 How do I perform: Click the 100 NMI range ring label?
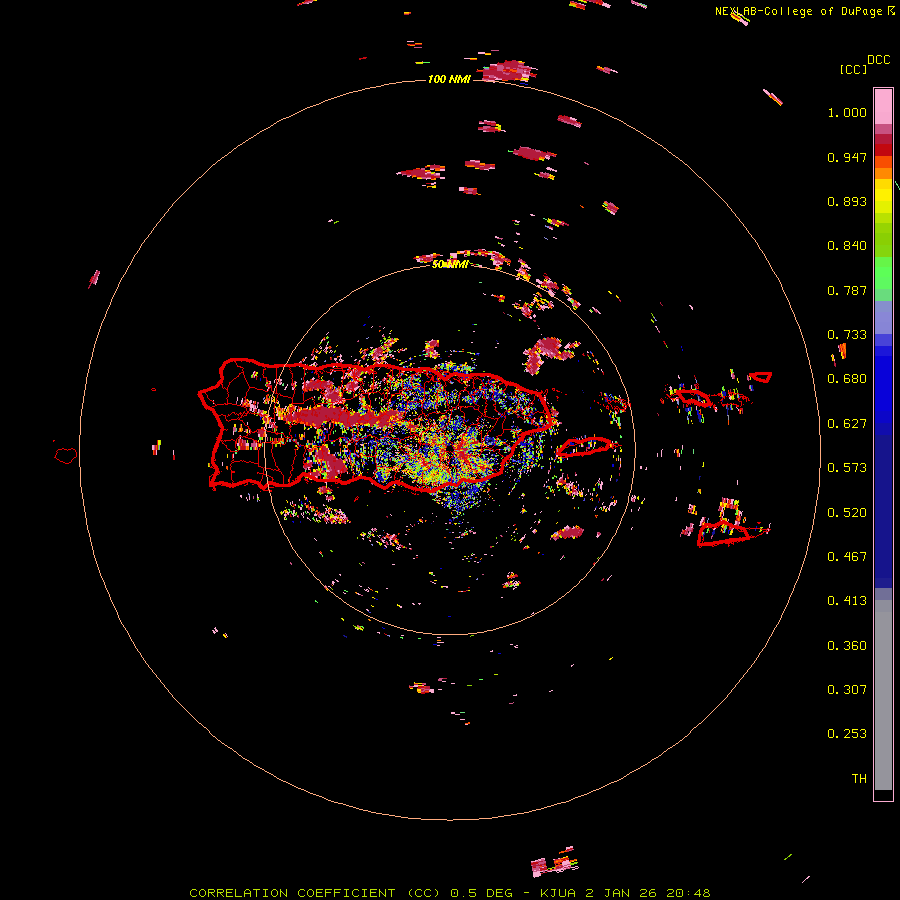pyautogui.click(x=449, y=79)
